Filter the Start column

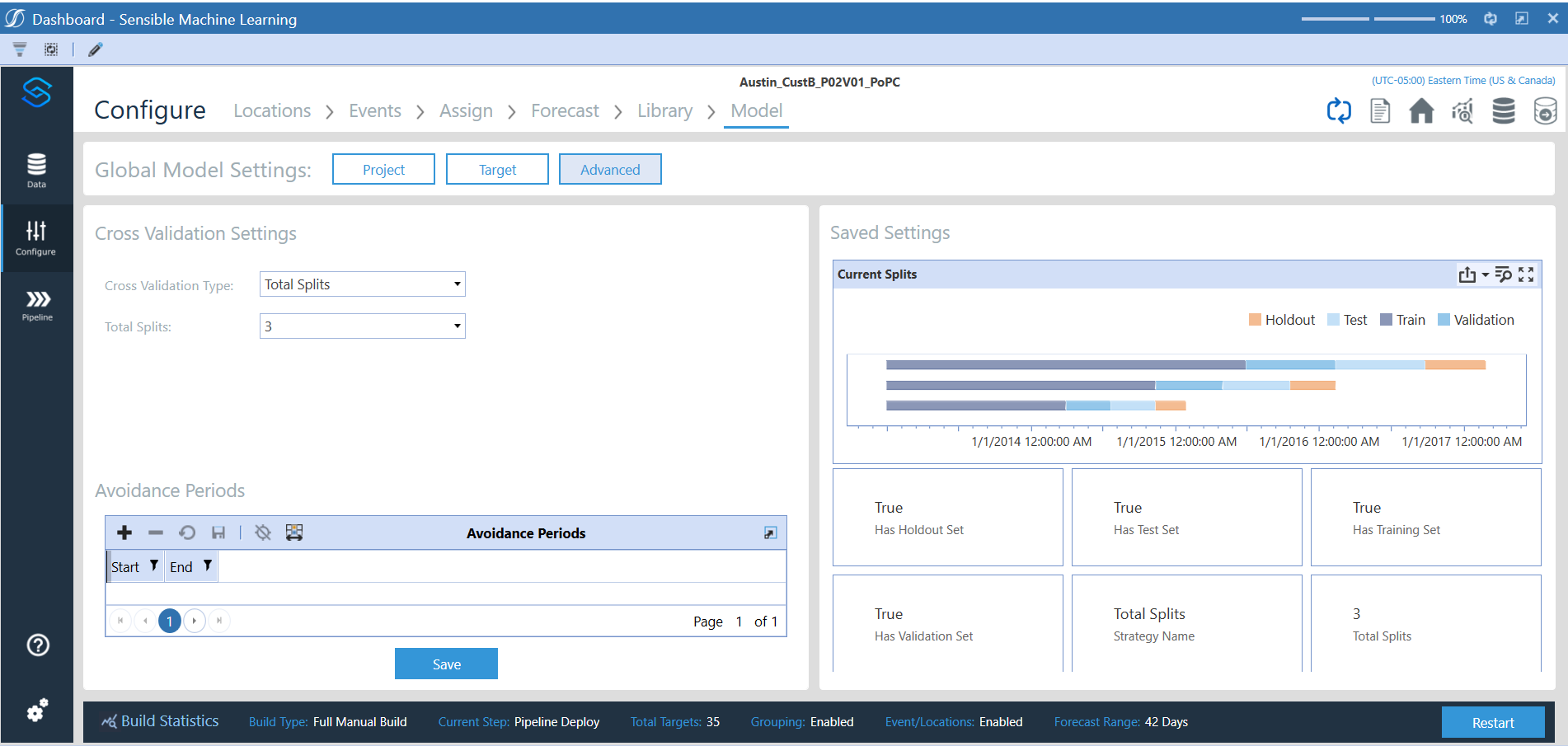tap(154, 565)
